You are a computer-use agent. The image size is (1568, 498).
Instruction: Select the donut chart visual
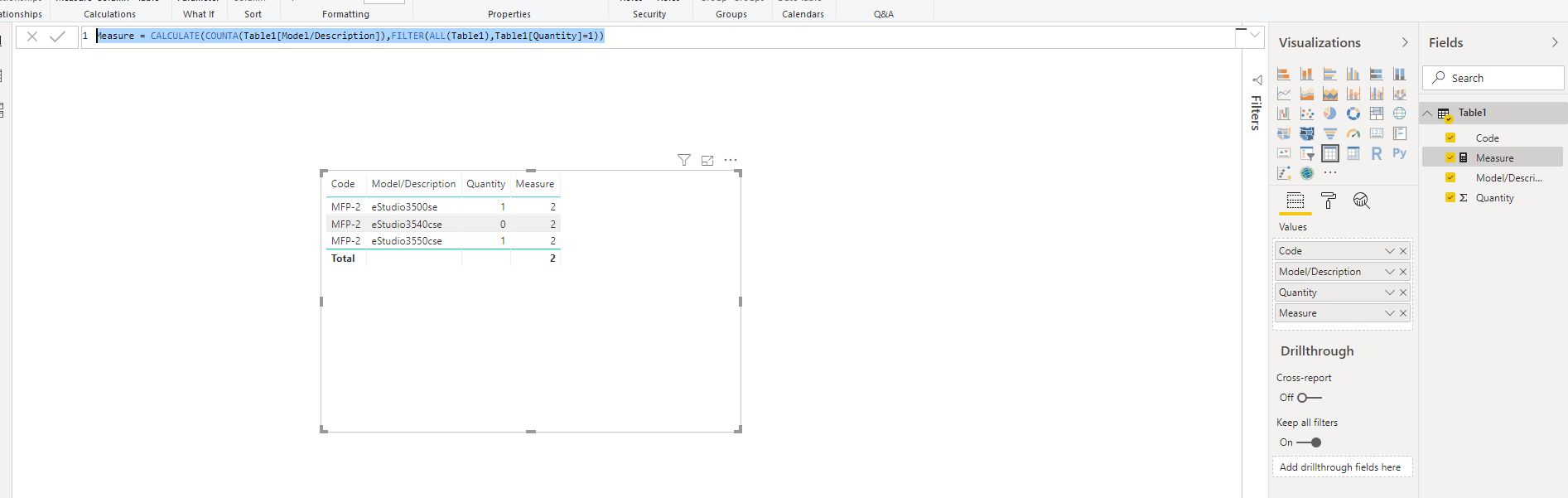1353,114
